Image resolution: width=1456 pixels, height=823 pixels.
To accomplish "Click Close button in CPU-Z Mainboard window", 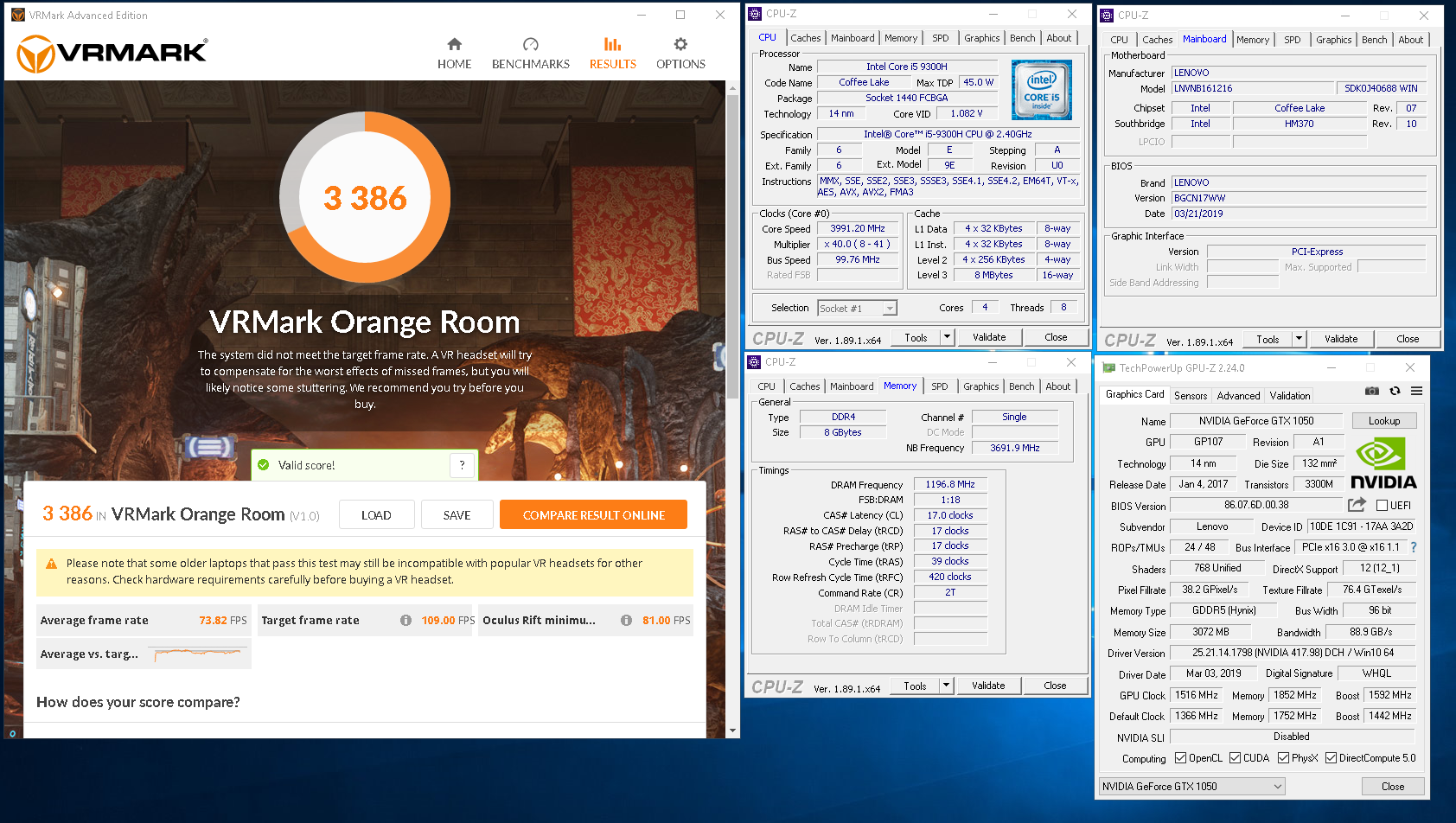I will (1407, 339).
